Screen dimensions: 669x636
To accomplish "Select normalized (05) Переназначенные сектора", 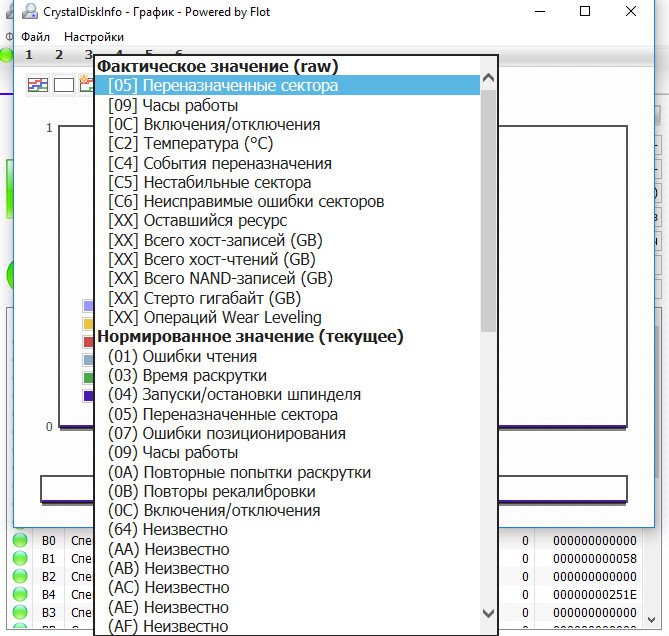I will 287,414.
